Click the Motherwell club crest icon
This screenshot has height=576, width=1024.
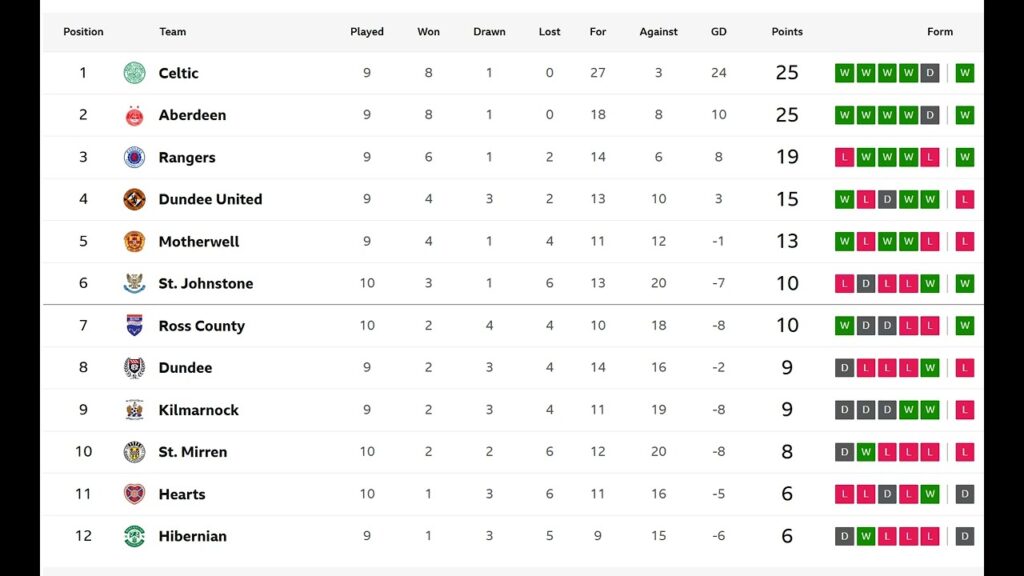pos(134,241)
